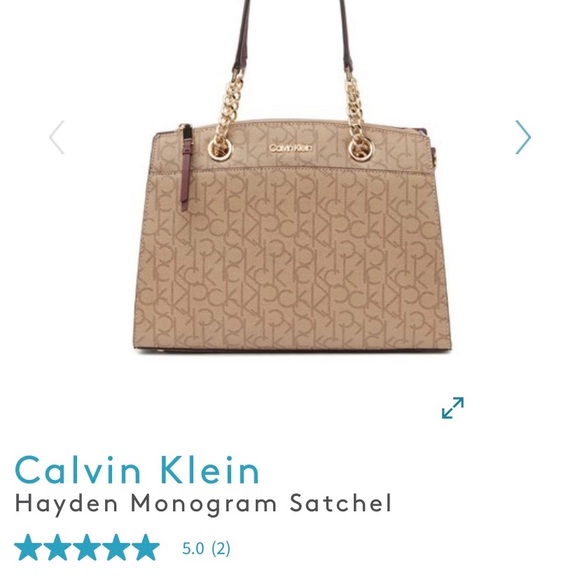
Task: Click the first rating star
Action: click(x=28, y=547)
